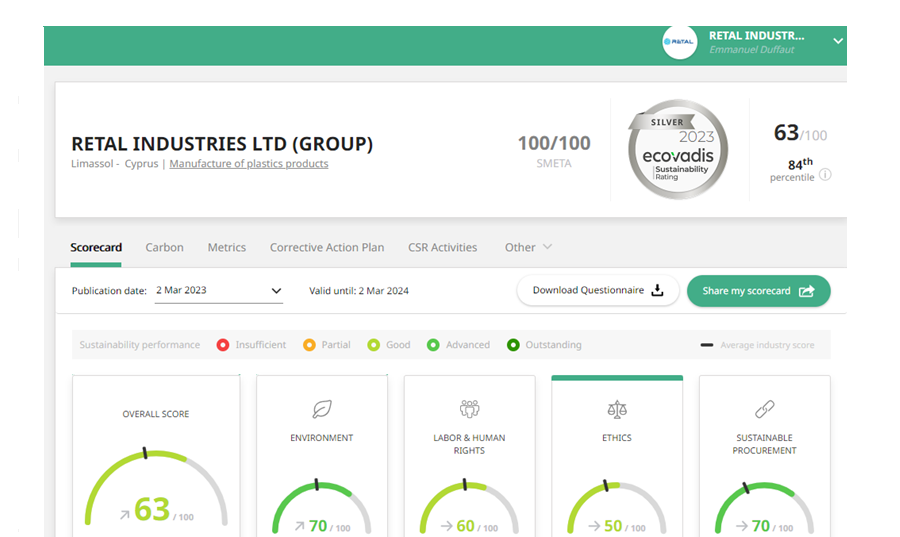The height and width of the screenshot is (537, 900).
Task: Click the orange Partial legend marker
Action: (309, 345)
